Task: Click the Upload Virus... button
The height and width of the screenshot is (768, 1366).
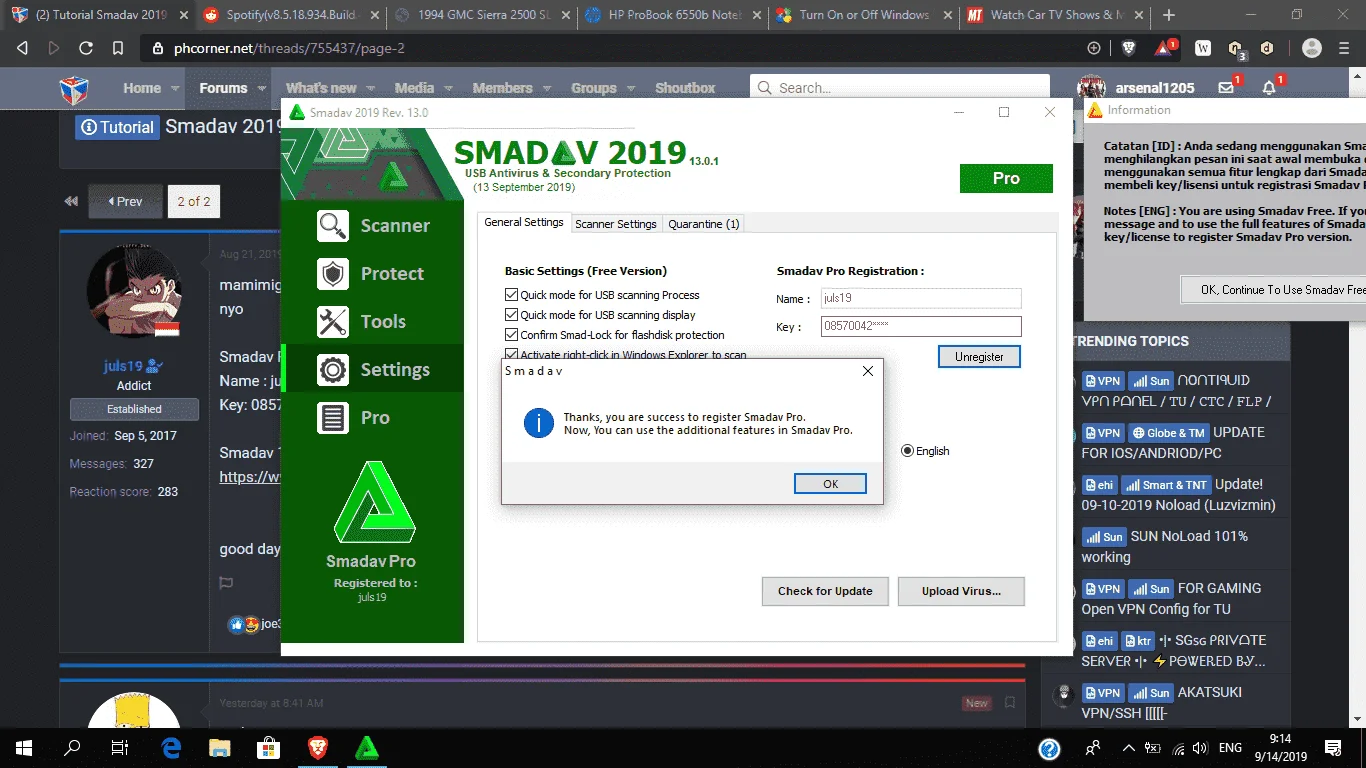Action: point(961,591)
